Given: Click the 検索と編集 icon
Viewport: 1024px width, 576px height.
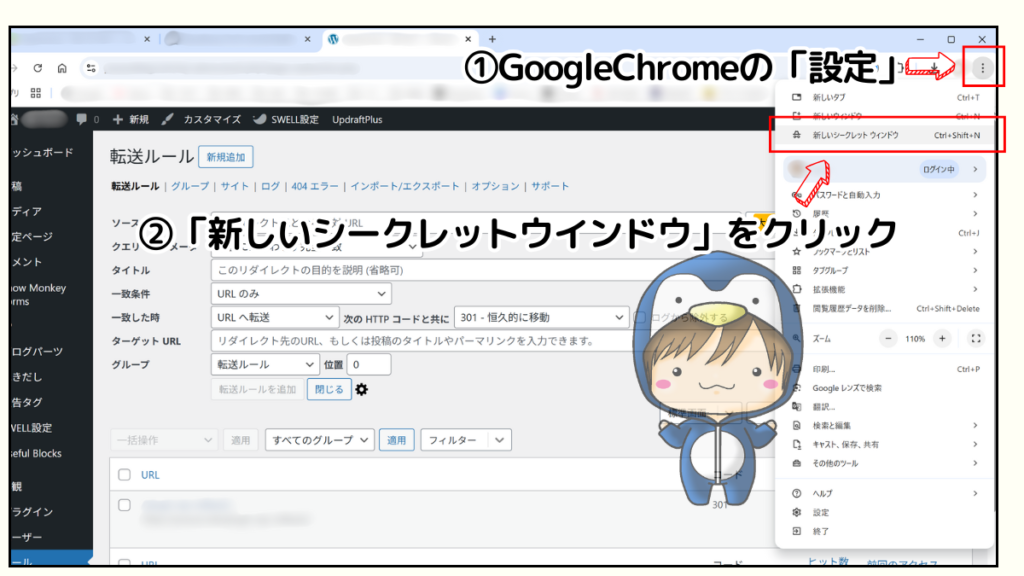Looking at the screenshot, I should click(x=797, y=426).
